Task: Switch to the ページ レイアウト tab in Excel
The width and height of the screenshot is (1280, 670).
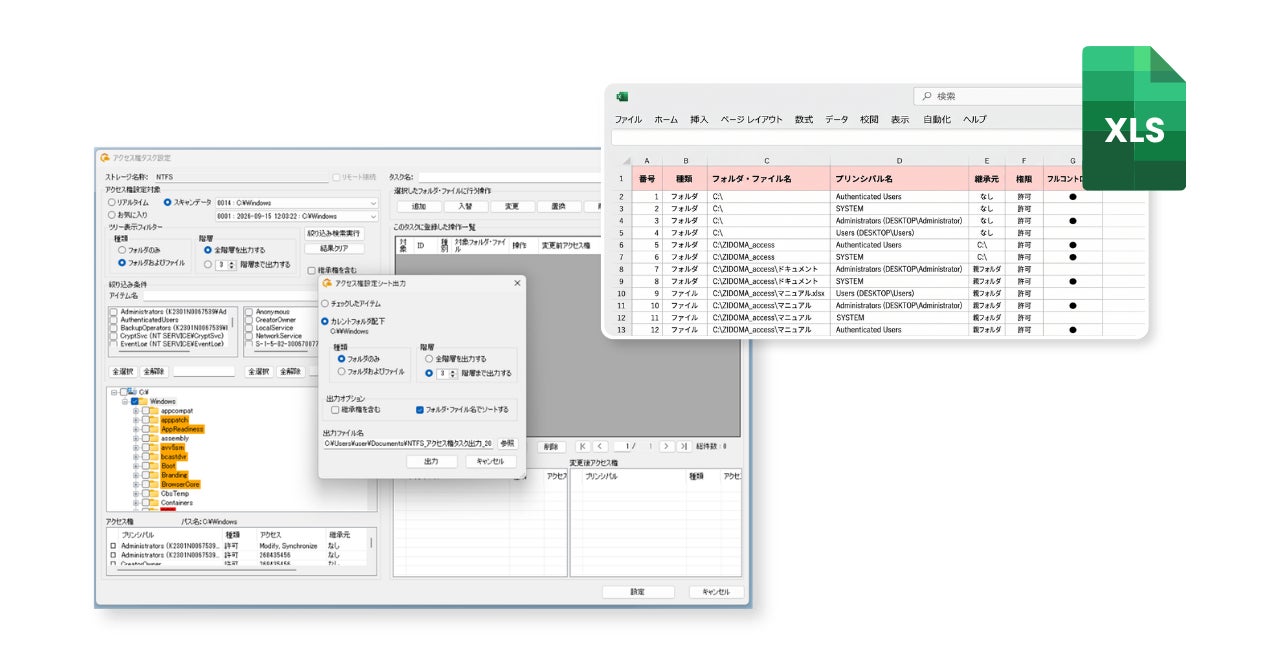Action: tap(752, 120)
